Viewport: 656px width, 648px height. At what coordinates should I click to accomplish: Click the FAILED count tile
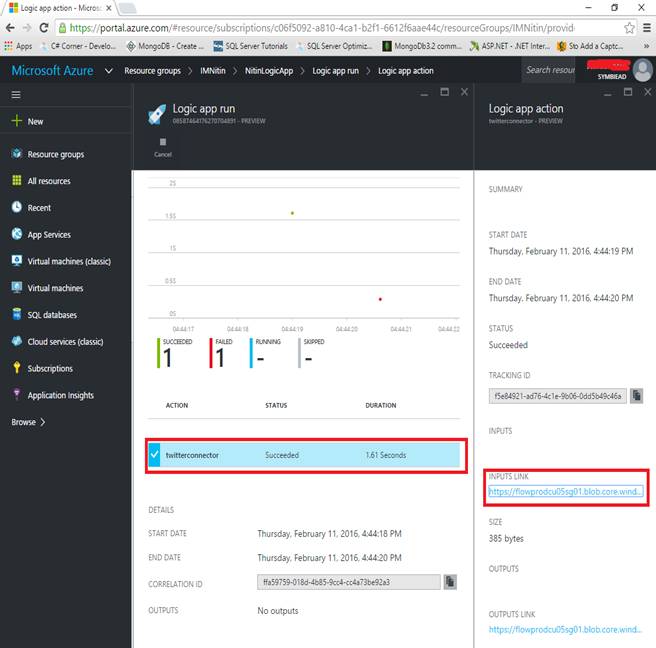pyautogui.click(x=221, y=353)
